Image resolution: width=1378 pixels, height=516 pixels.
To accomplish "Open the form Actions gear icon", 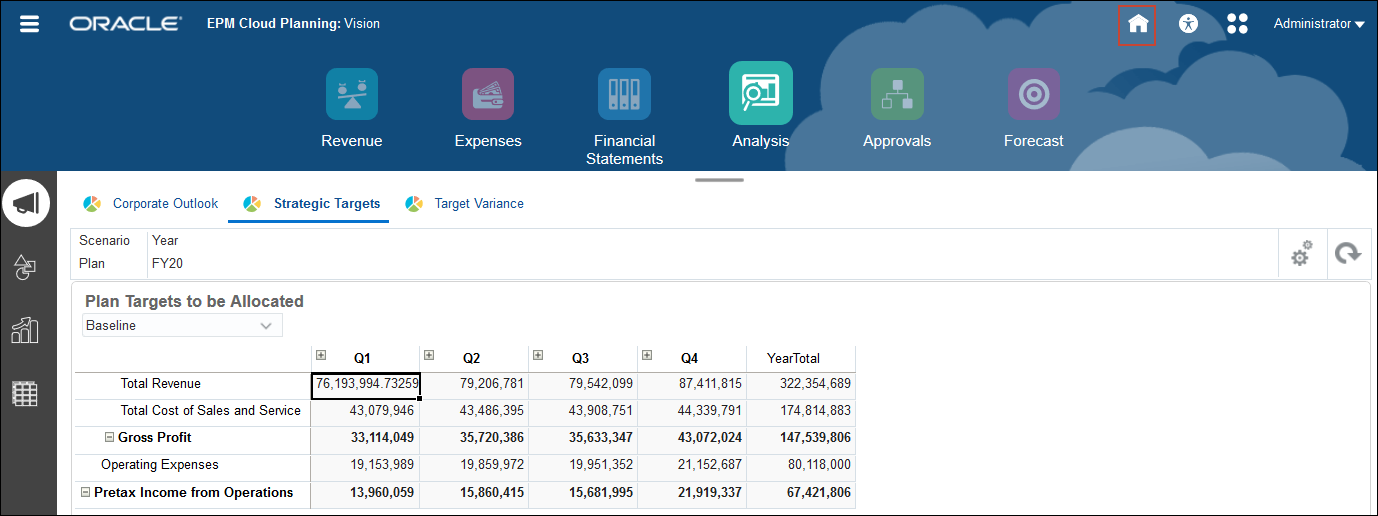I will click(x=1301, y=254).
